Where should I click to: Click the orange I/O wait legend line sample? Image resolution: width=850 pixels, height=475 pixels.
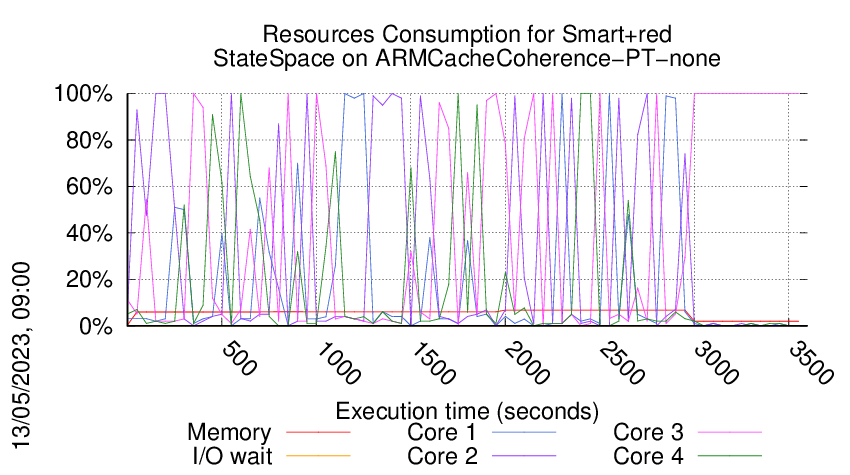318,456
